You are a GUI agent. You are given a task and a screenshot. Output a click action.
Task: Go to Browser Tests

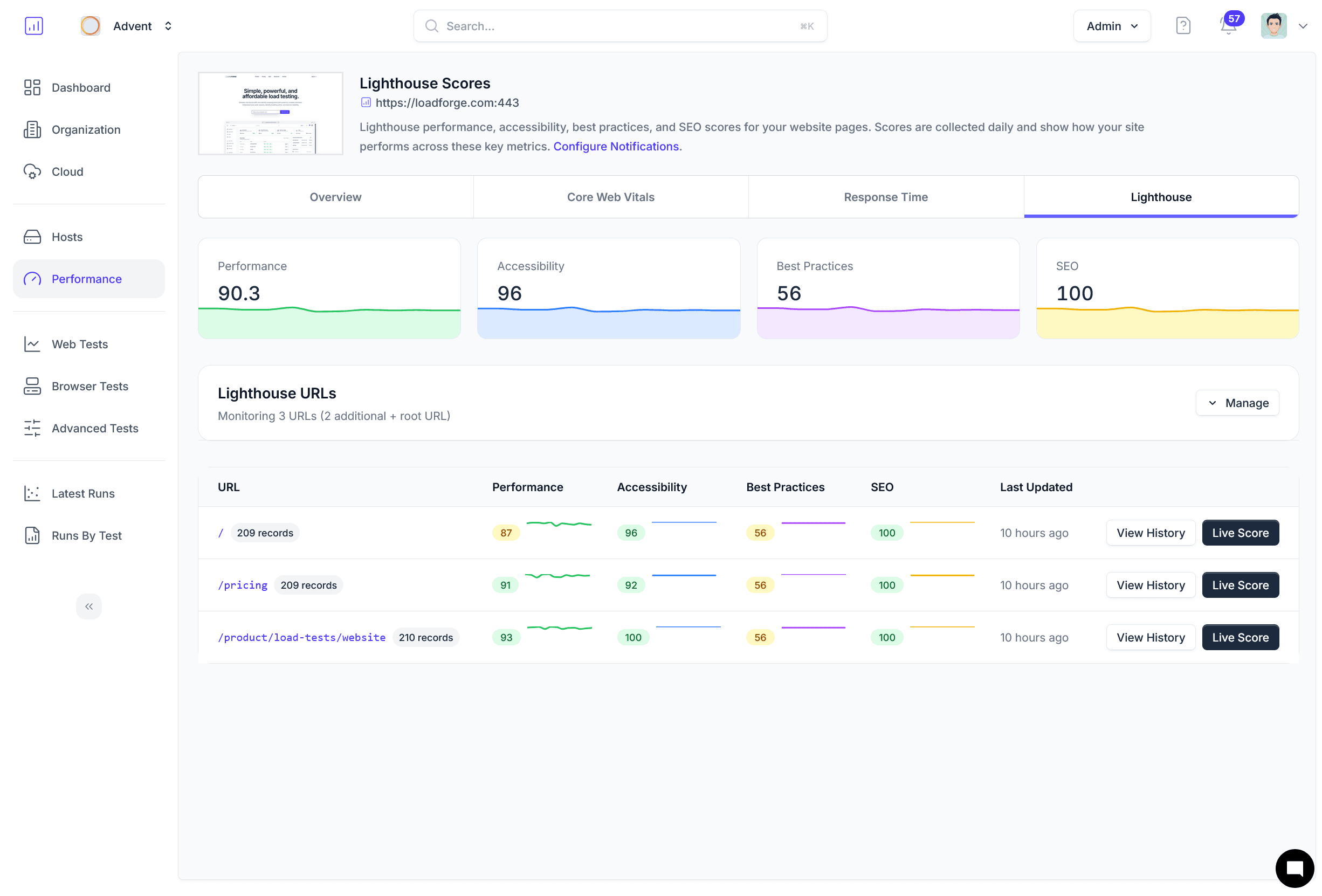[89, 385]
